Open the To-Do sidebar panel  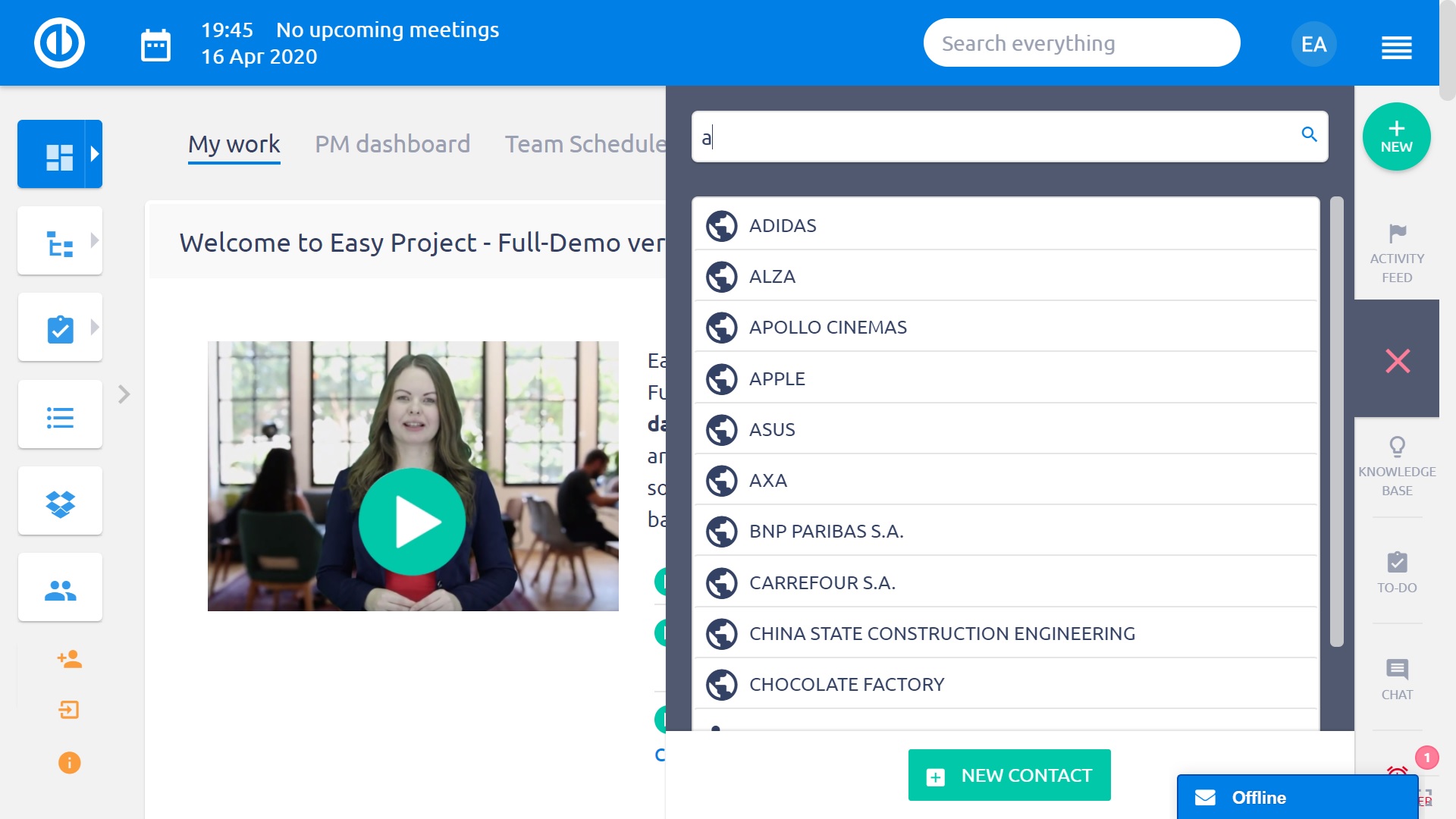tap(1397, 573)
